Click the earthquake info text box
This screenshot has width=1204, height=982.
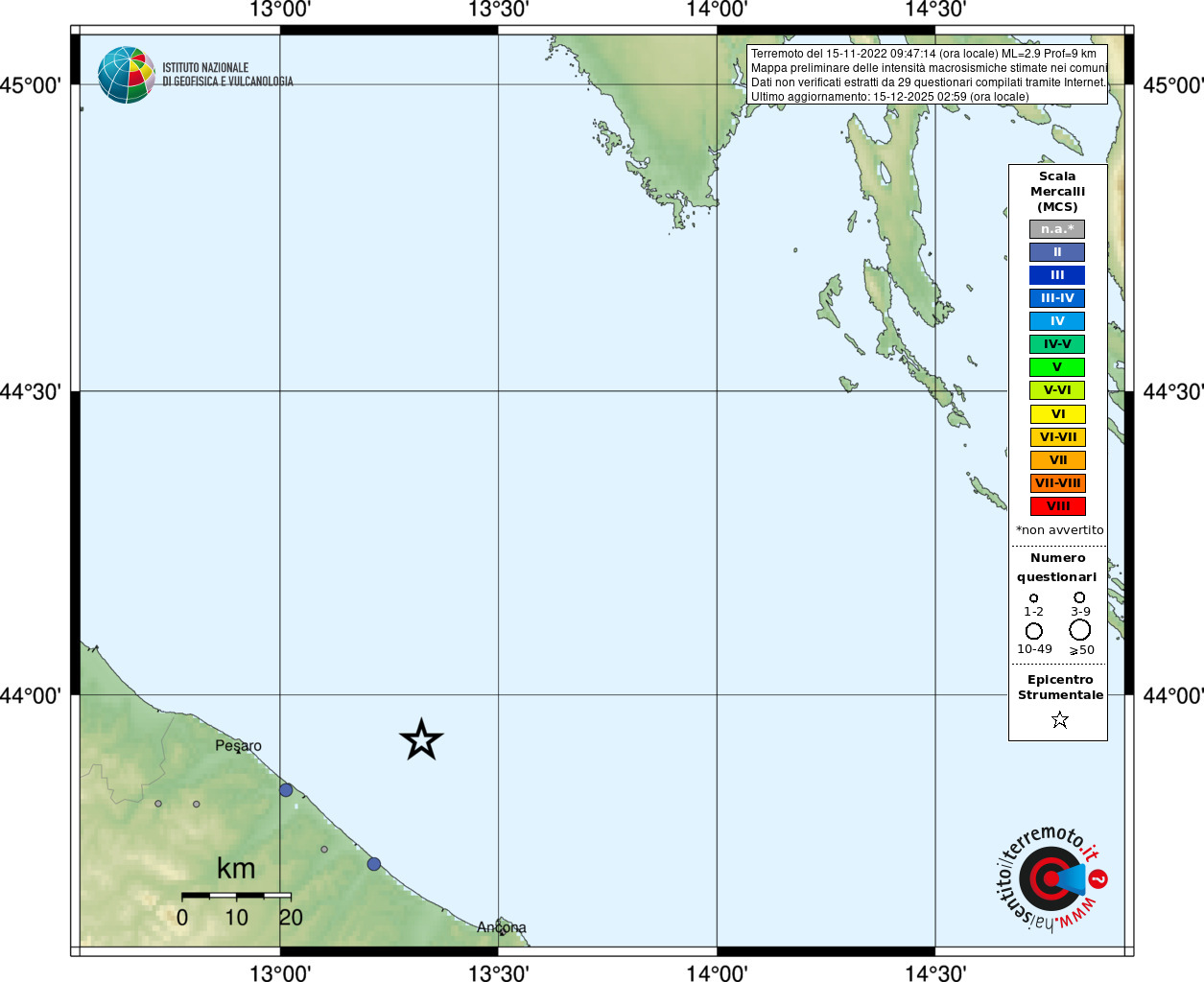tap(927, 75)
